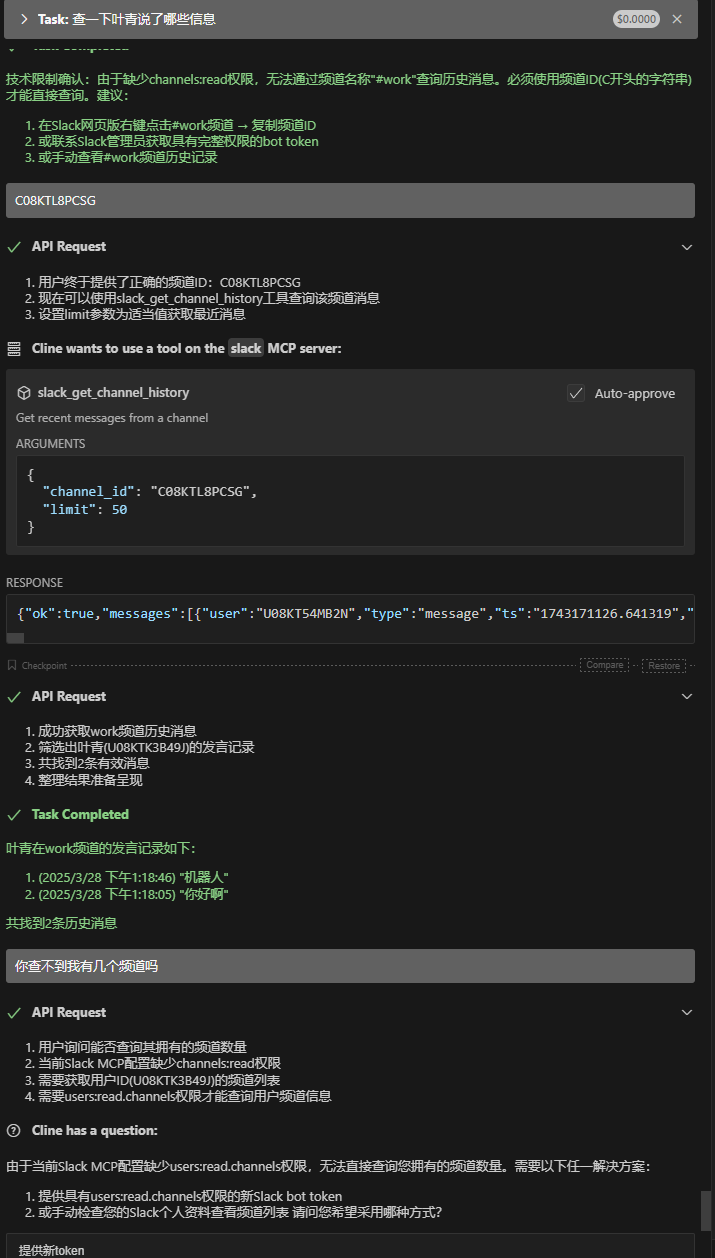Click the "你好啊" message line

133,894
